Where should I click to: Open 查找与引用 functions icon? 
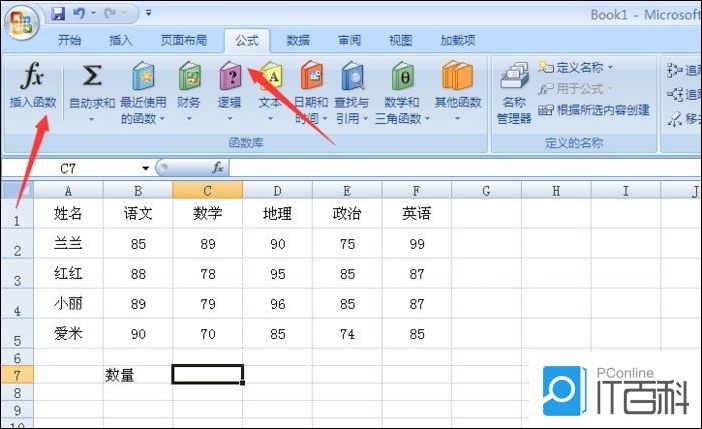[x=352, y=75]
